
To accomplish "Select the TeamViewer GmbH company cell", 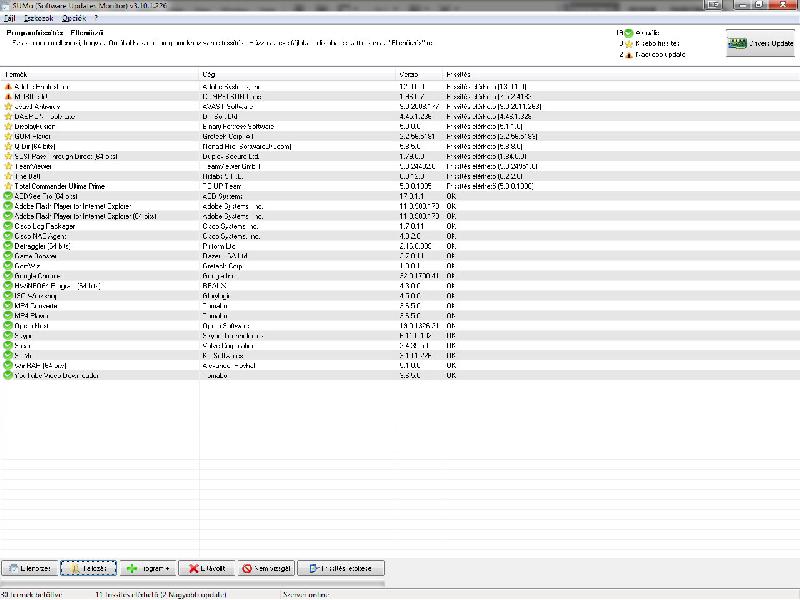I will (232, 166).
